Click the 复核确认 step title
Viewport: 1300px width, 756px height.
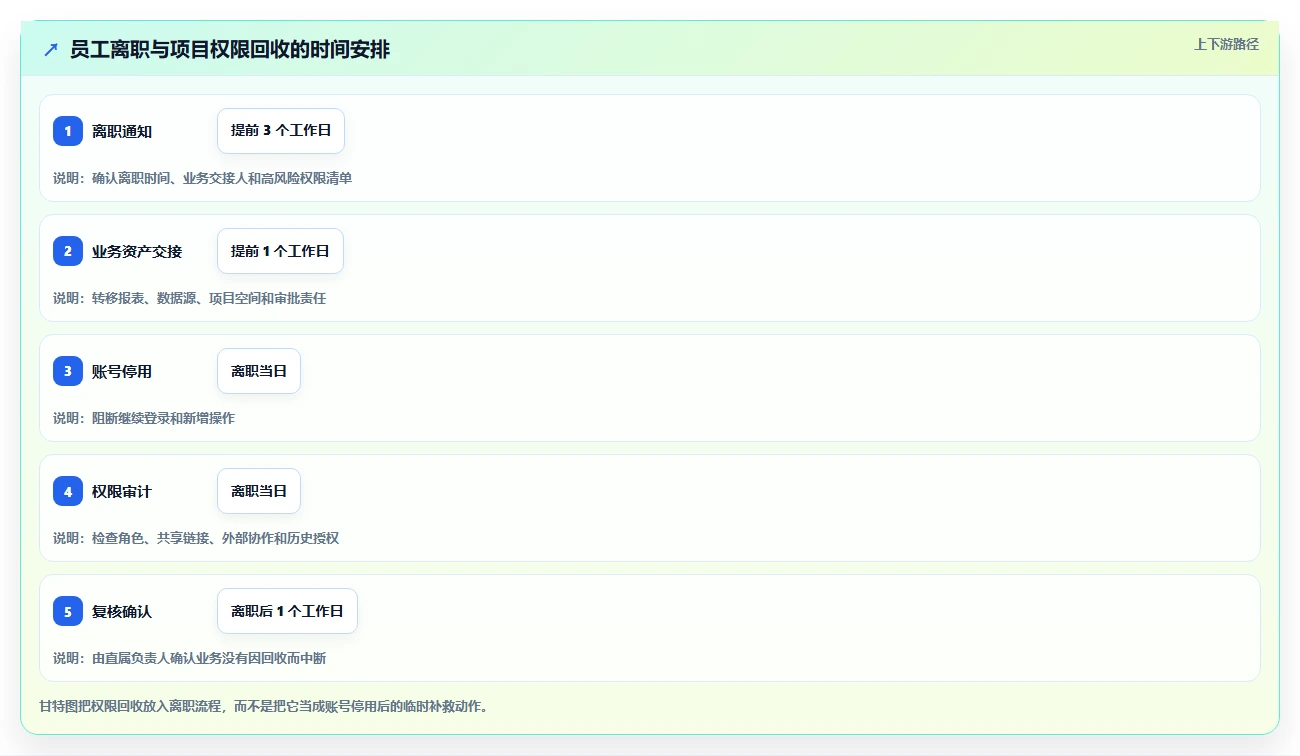(122, 611)
